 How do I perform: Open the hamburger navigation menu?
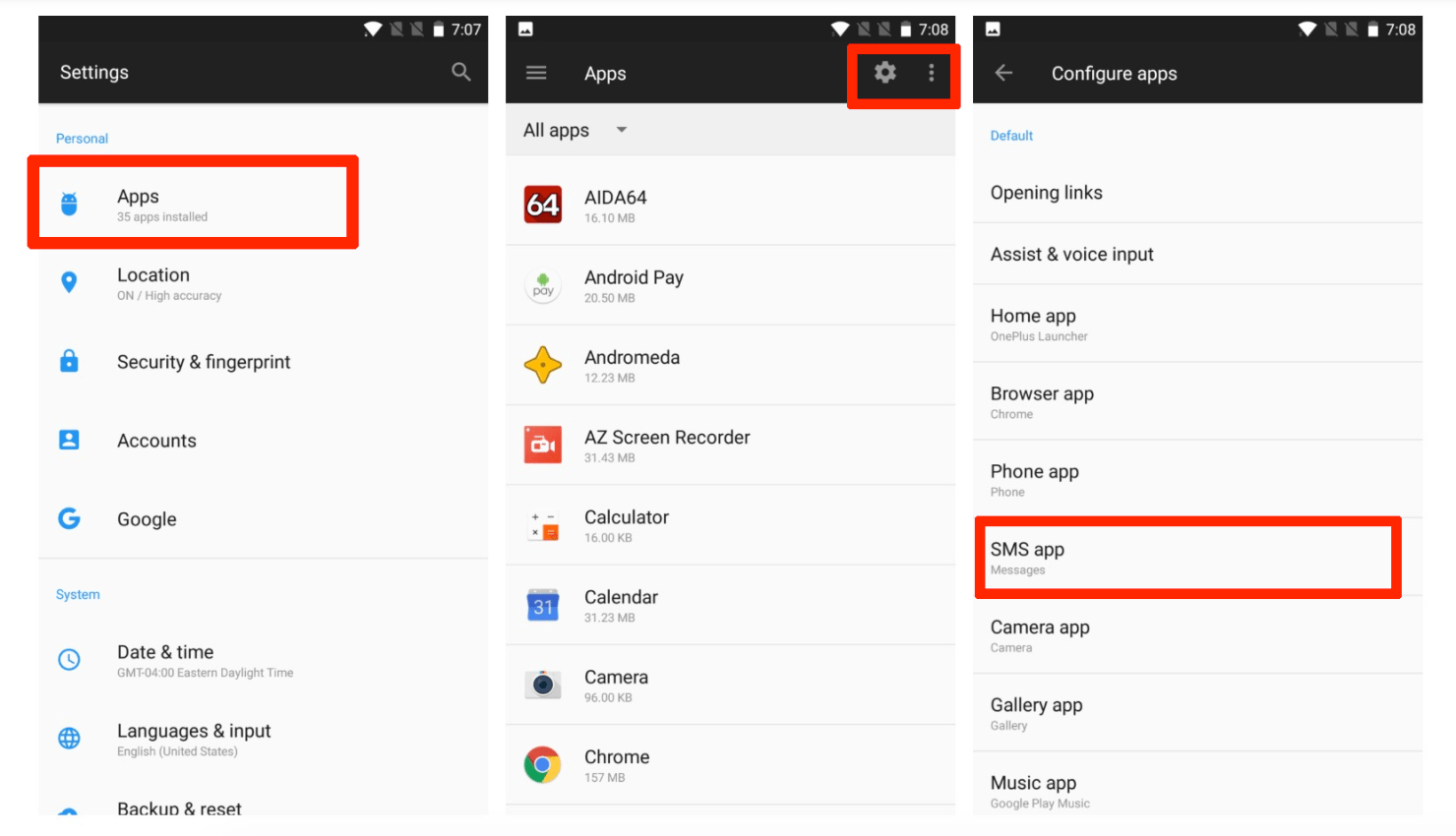536,72
